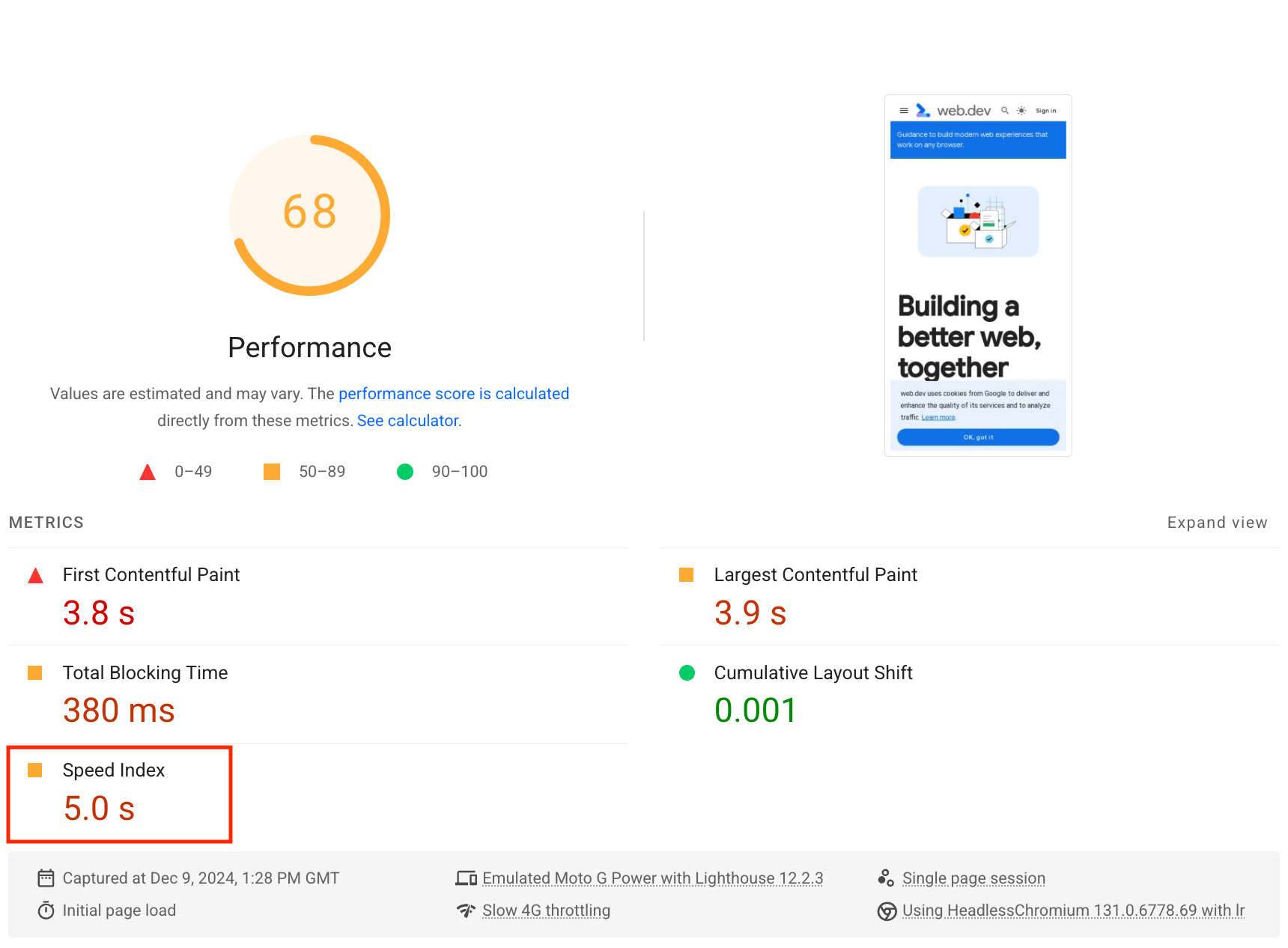1288x948 pixels.
Task: Open the See calculator link
Action: (x=407, y=420)
